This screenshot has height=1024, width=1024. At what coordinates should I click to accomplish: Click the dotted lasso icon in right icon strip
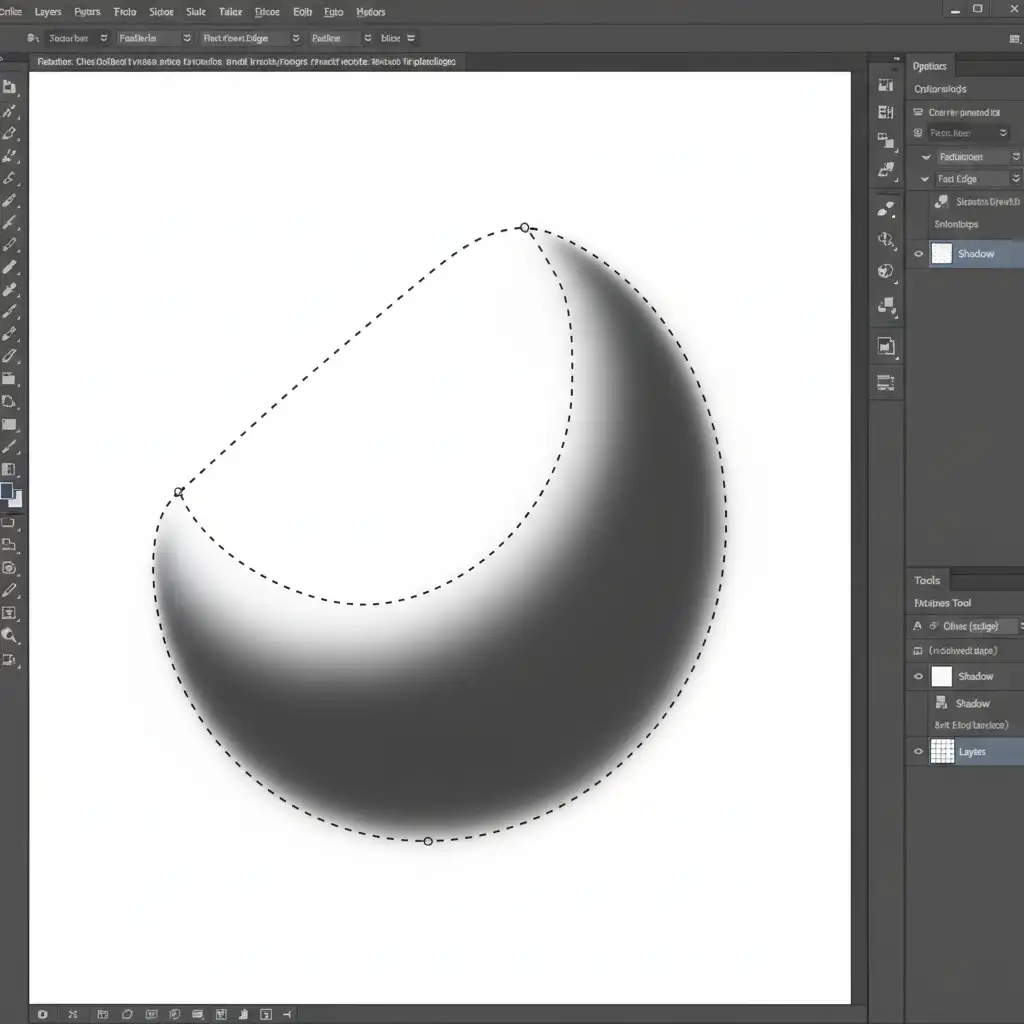coord(885,239)
